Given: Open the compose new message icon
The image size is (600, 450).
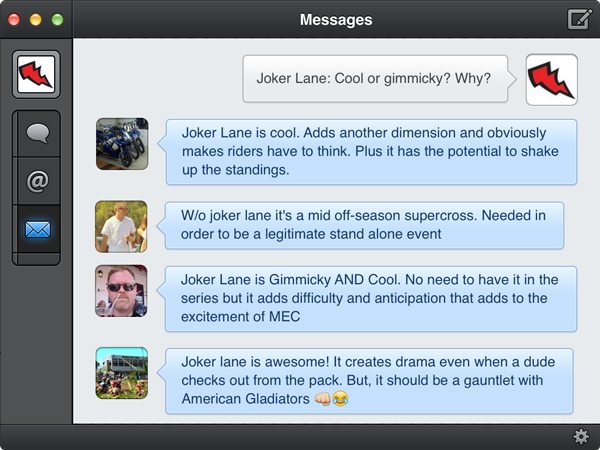Looking at the screenshot, I should coord(580,19).
